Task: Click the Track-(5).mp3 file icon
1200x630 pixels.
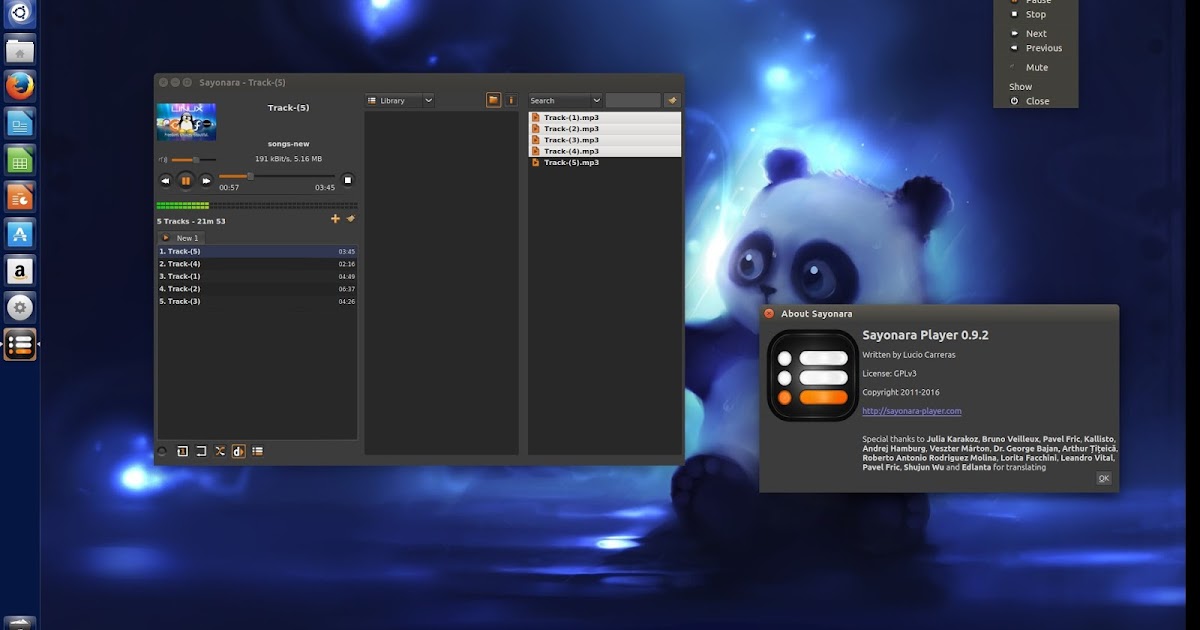Action: pyautogui.click(x=535, y=162)
